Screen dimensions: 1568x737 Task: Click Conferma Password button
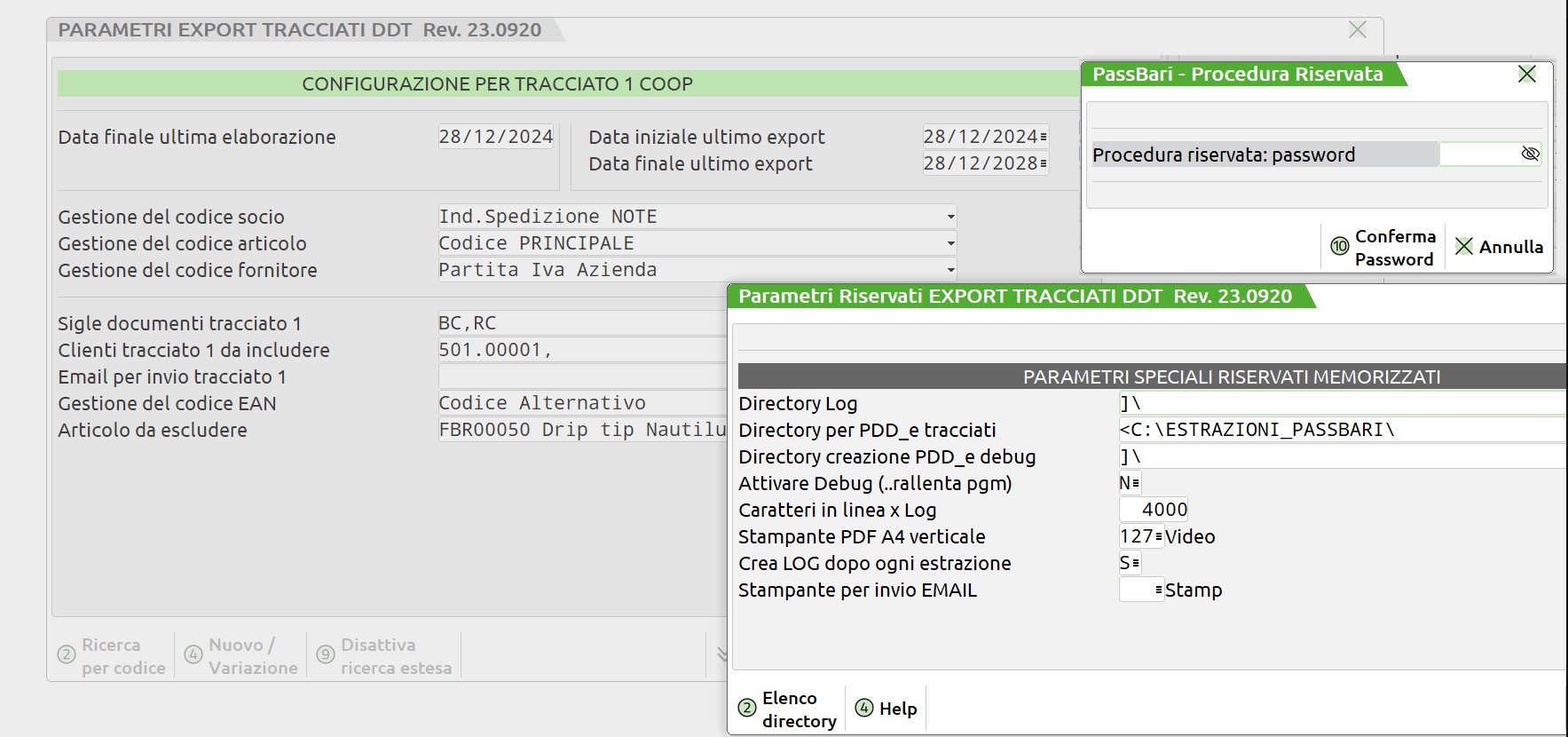(1383, 248)
